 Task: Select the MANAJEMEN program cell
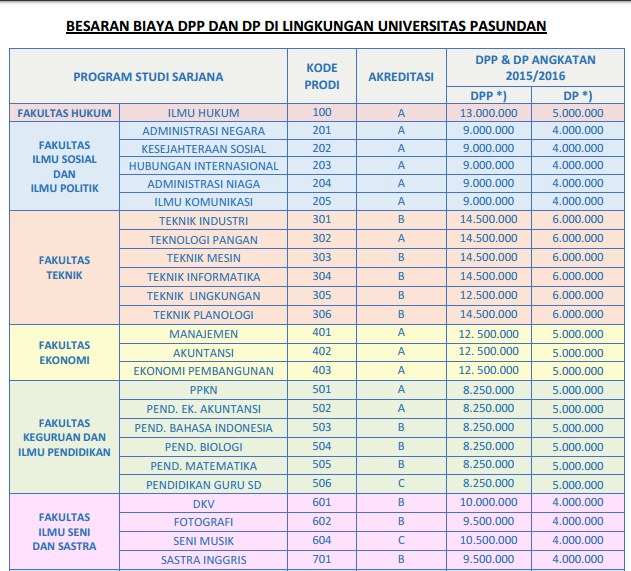(x=203, y=334)
